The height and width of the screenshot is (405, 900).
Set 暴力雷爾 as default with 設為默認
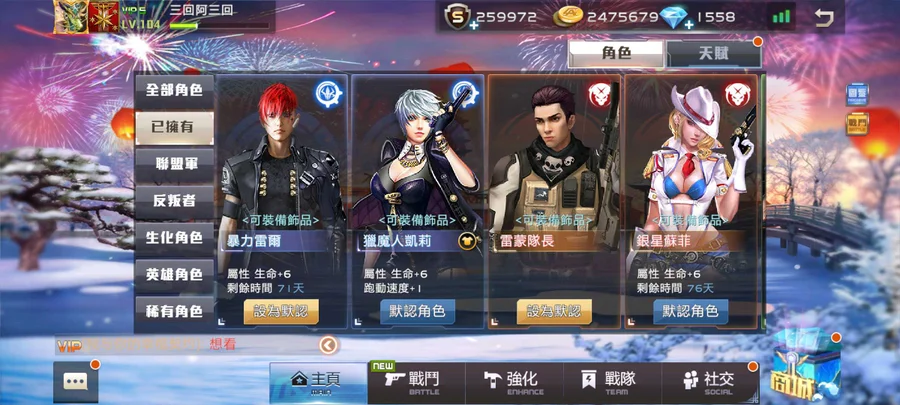pos(281,311)
